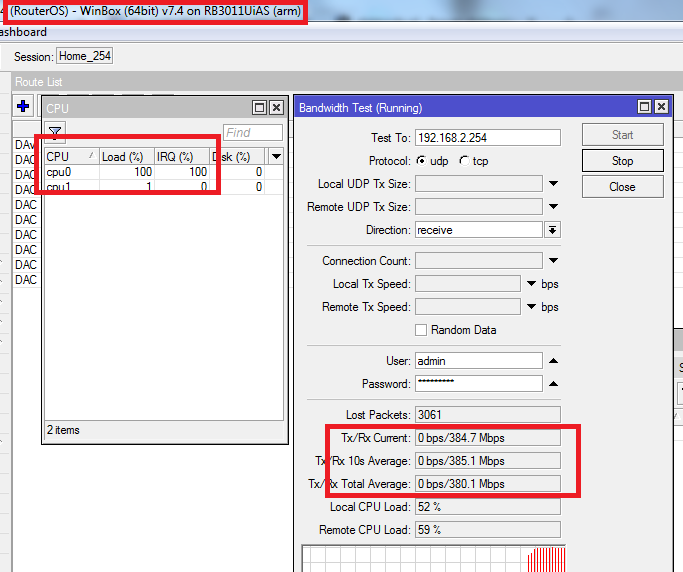This screenshot has width=683, height=572.
Task: Click the blue plus add route icon
Action: 23,106
